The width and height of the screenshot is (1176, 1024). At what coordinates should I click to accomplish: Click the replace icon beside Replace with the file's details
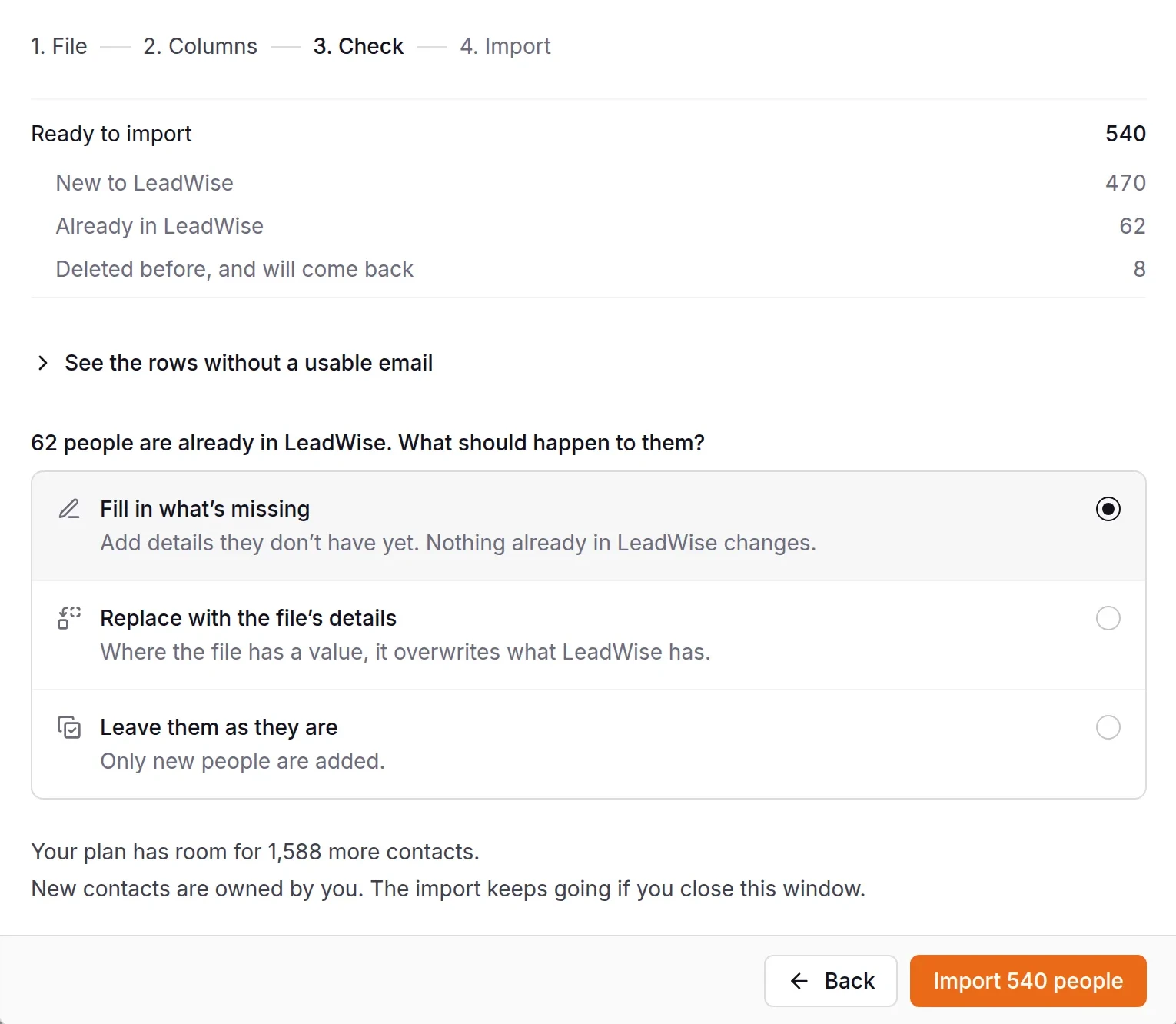[x=69, y=618]
